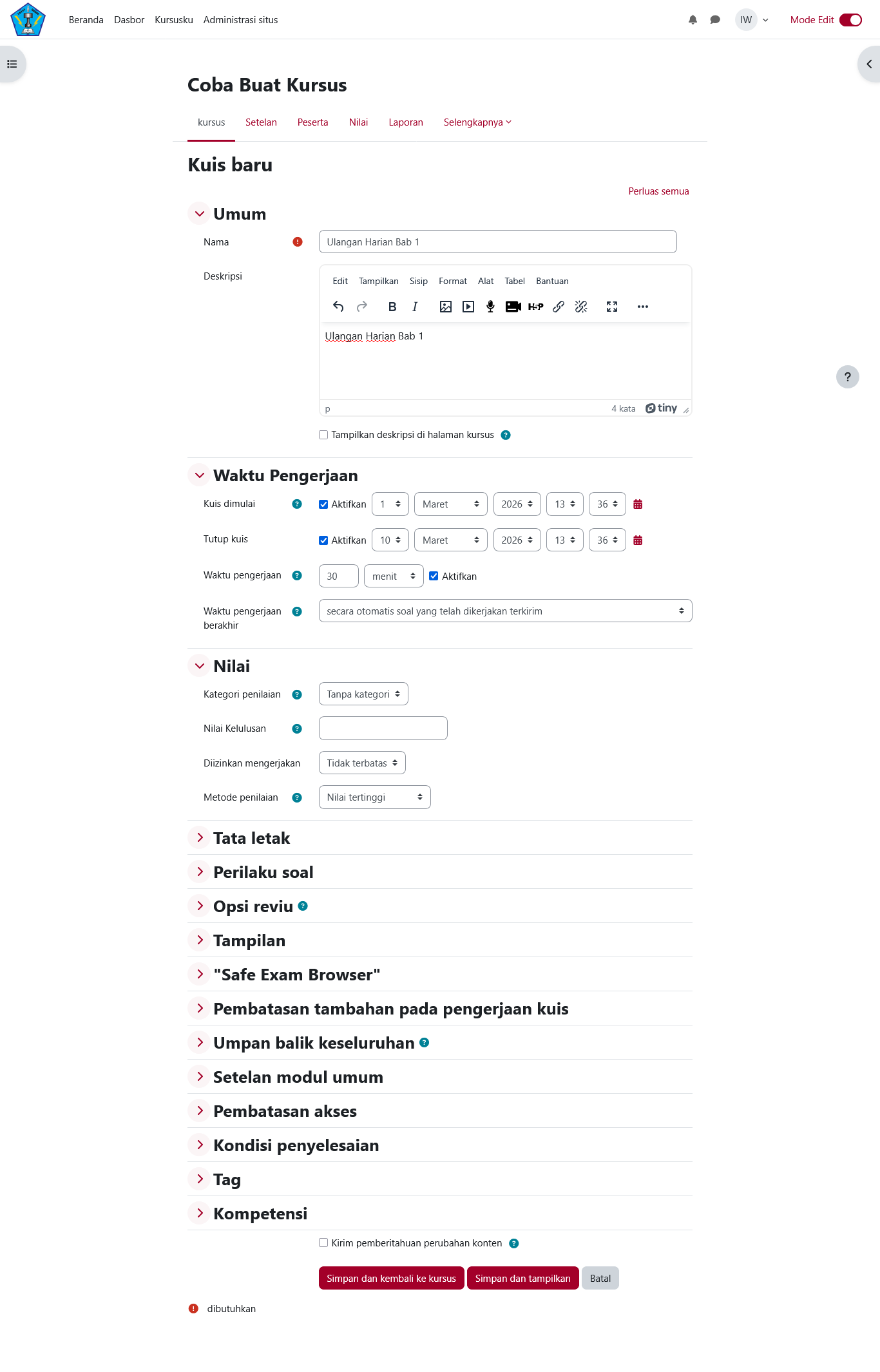Viewport: 880px width, 1372px height.
Task: Open calendar picker for Kuis dimulai
Action: (x=638, y=504)
